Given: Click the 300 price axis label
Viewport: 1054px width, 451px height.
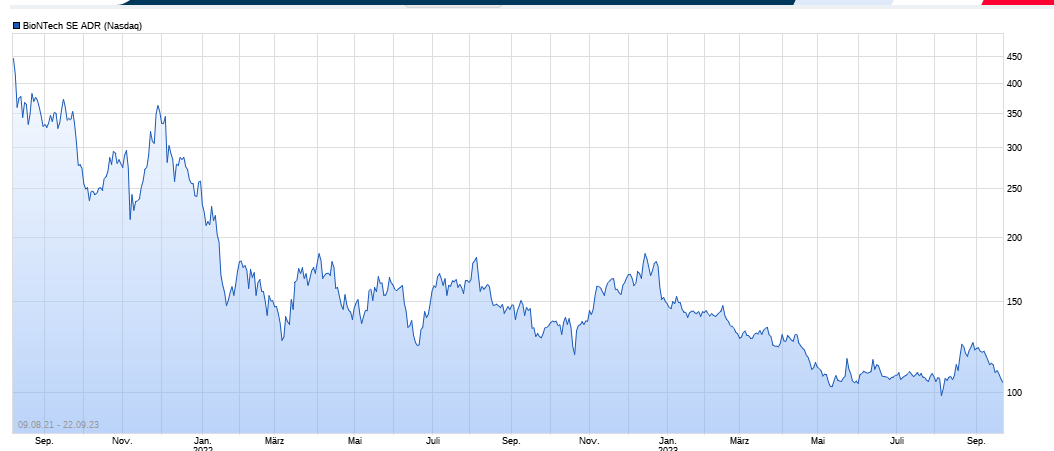Looking at the screenshot, I should click(1014, 148).
